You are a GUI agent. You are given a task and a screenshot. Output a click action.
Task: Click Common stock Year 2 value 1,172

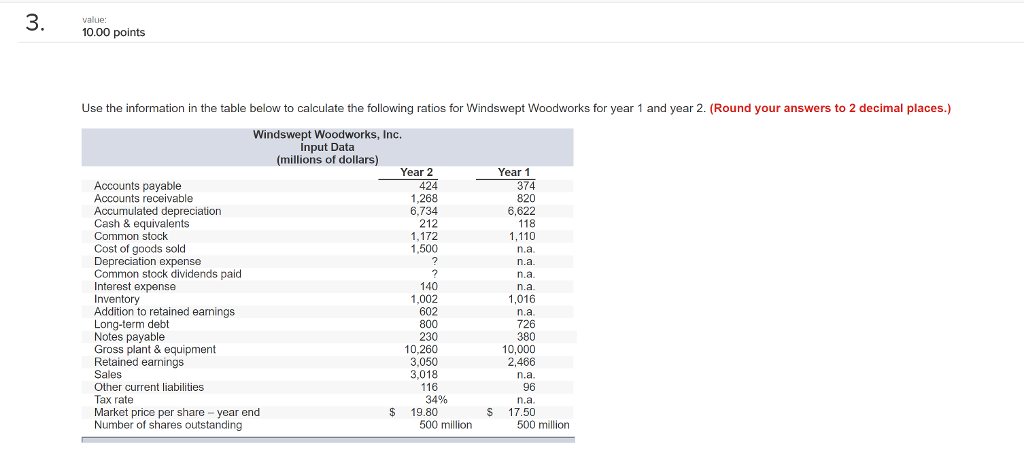coord(424,236)
